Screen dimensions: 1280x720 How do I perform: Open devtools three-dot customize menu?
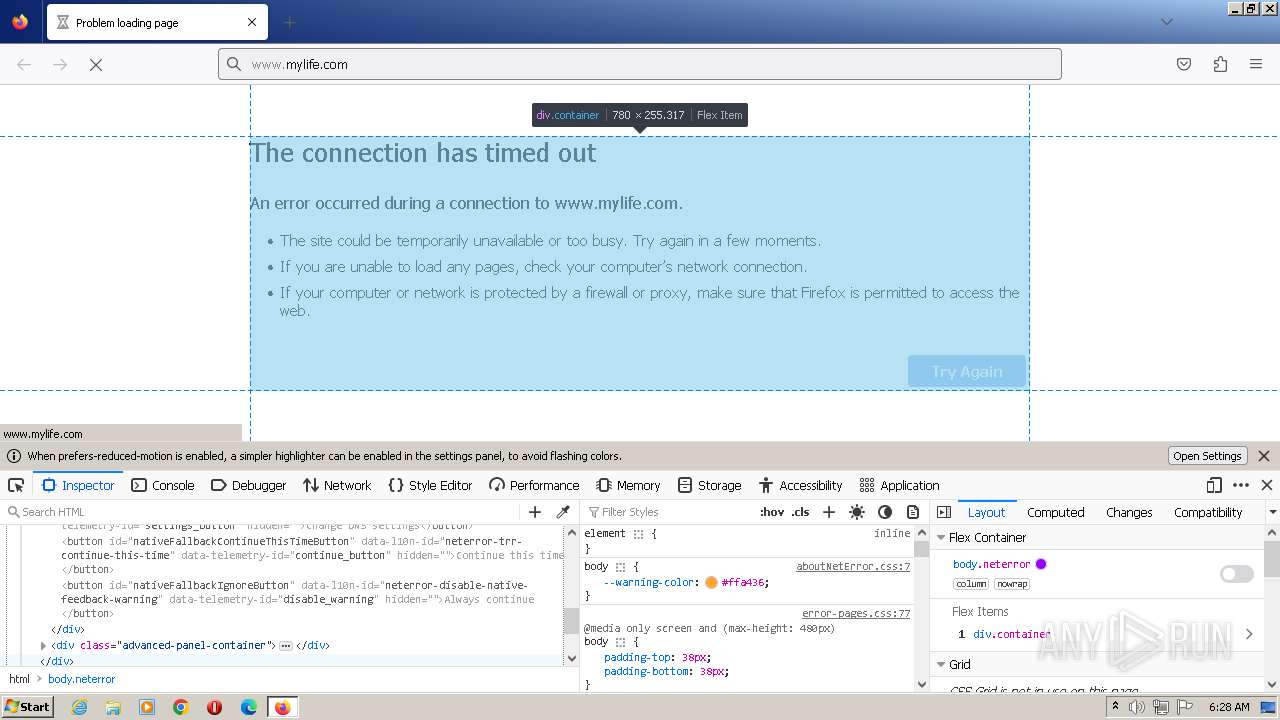coord(1241,485)
